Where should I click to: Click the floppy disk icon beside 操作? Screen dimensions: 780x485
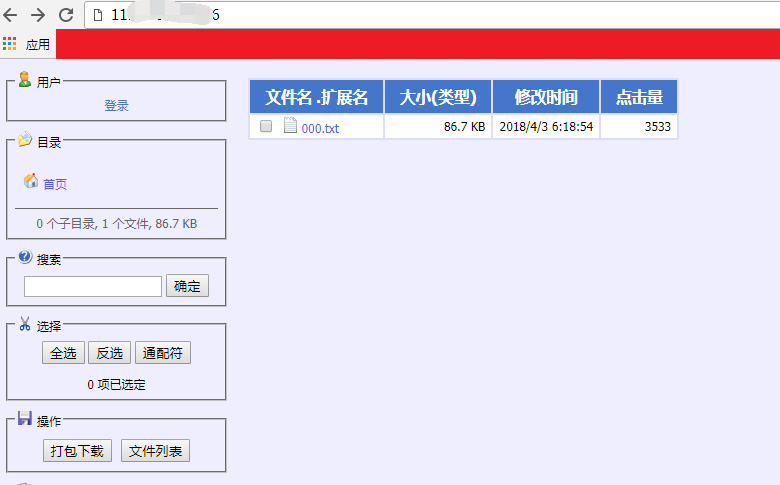click(25, 418)
